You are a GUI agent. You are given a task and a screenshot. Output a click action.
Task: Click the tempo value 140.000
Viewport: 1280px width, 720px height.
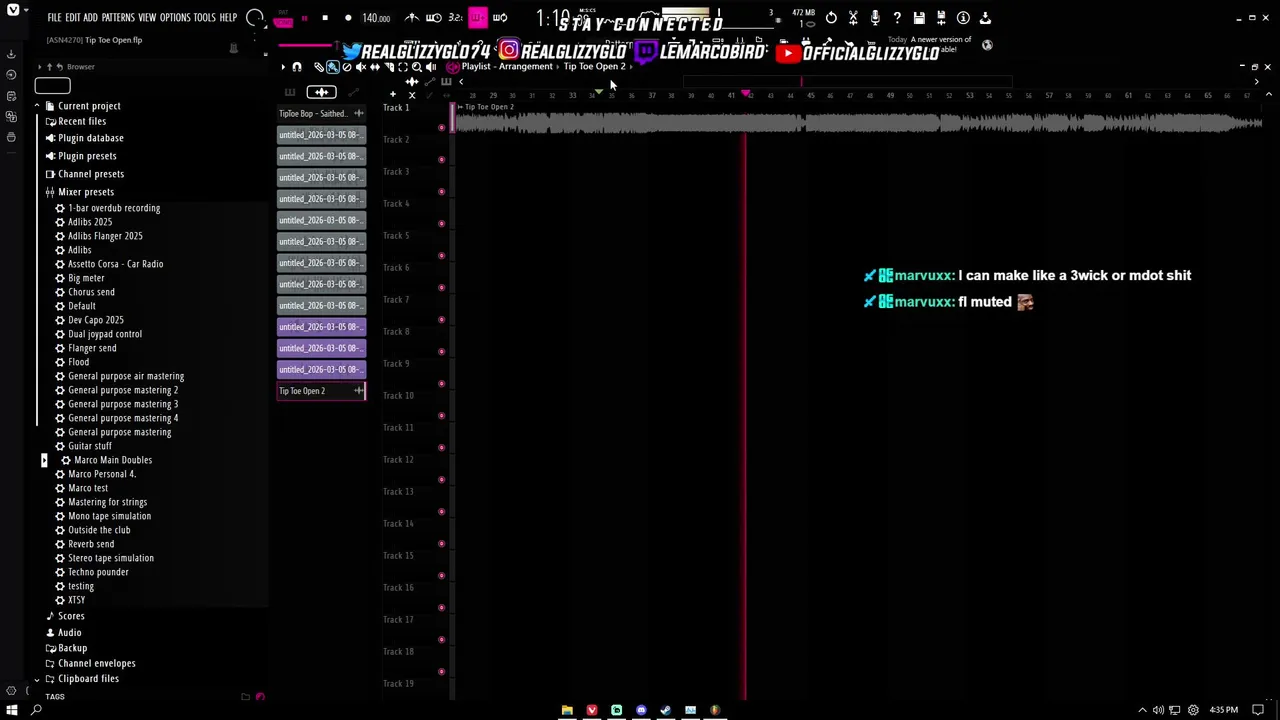pyautogui.click(x=376, y=18)
